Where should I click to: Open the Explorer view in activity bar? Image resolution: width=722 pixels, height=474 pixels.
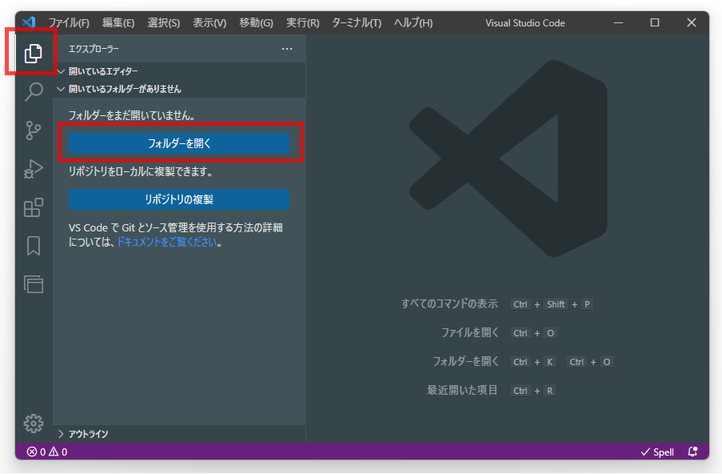(33, 53)
